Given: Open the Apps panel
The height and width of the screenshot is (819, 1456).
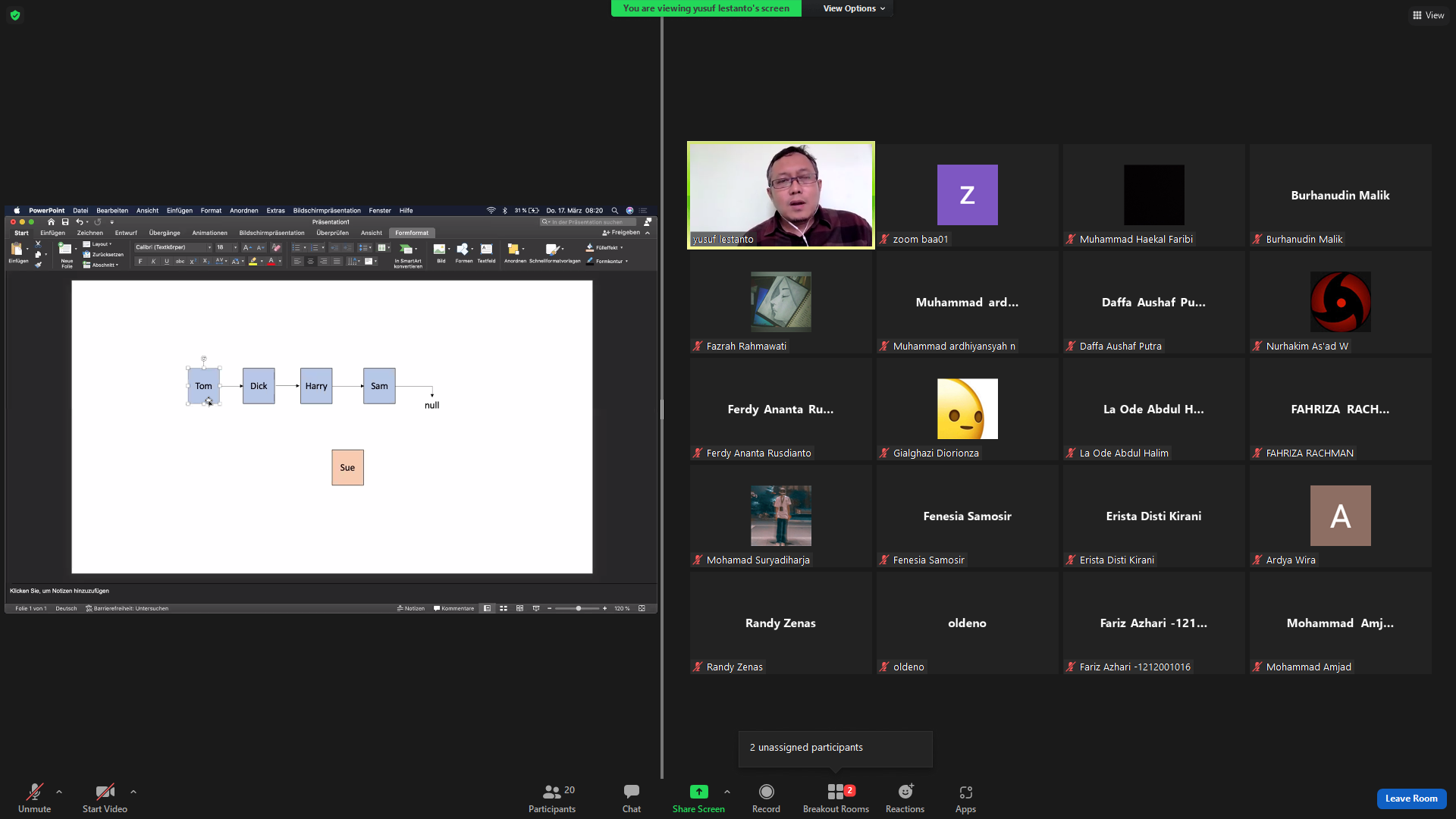Looking at the screenshot, I should click(x=965, y=799).
